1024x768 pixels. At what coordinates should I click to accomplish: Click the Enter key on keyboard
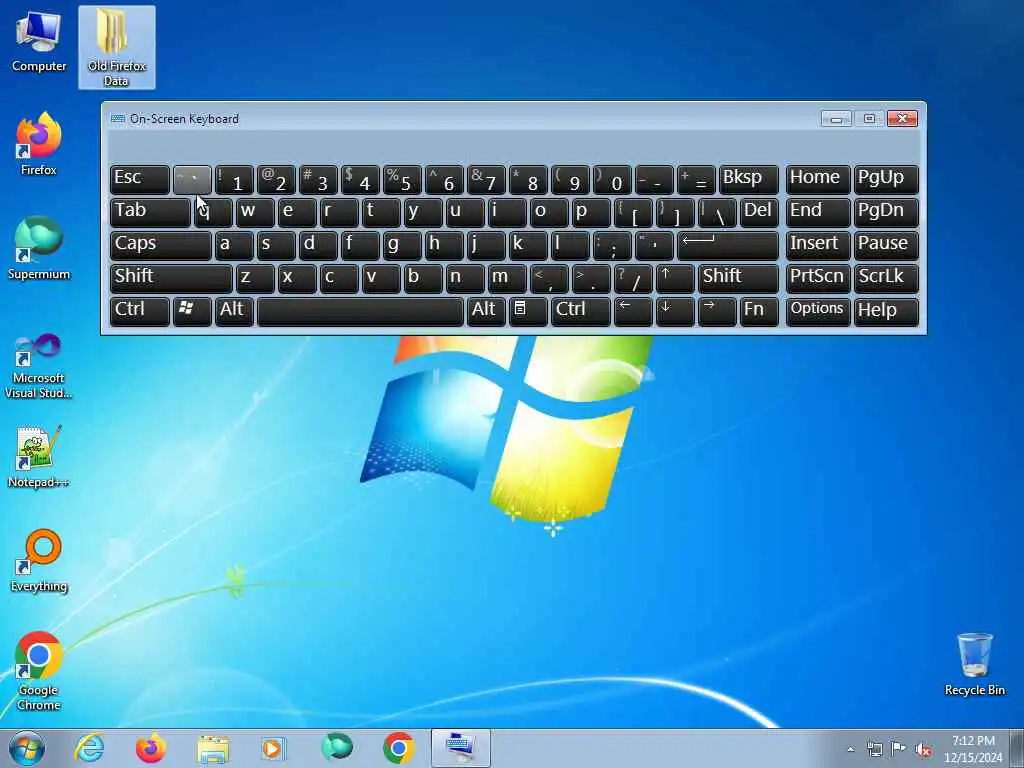(x=728, y=246)
